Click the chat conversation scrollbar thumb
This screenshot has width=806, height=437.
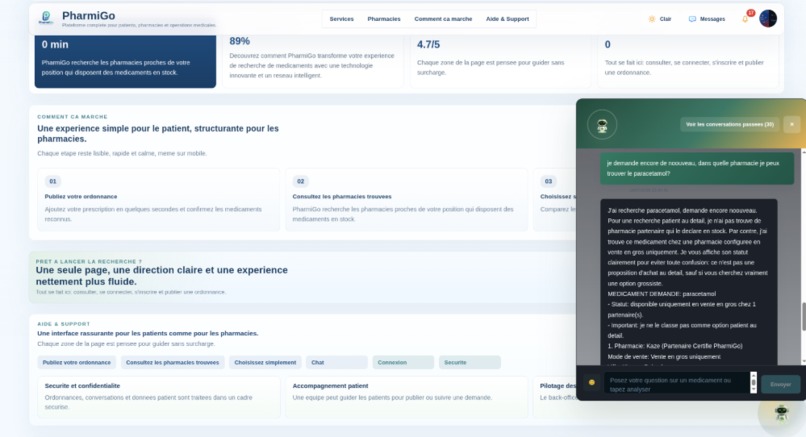pos(803,317)
